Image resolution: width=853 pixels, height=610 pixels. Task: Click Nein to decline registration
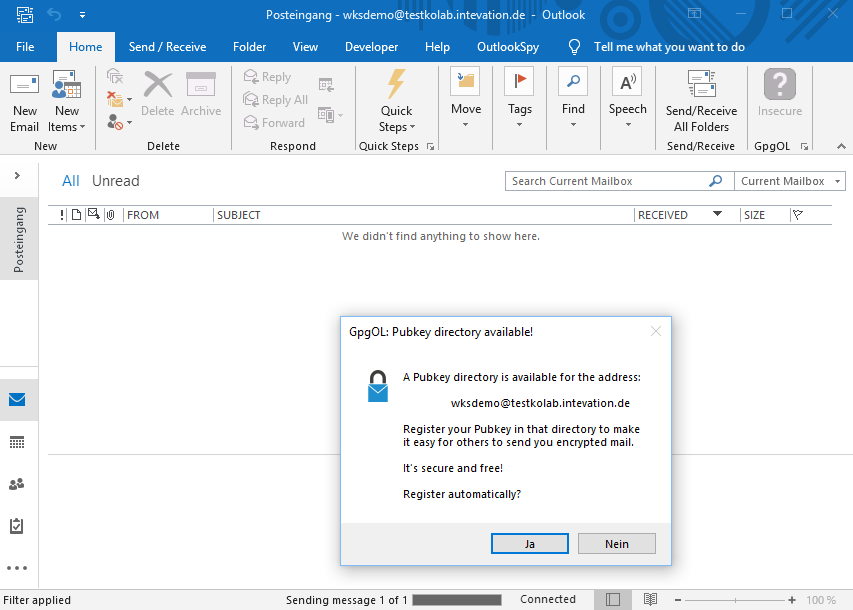coord(617,543)
